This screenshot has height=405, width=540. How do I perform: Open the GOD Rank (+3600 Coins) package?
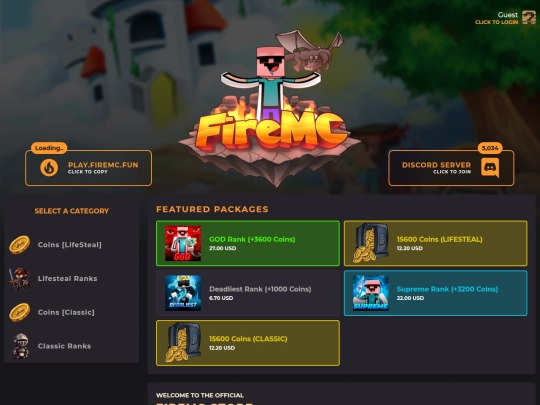(x=248, y=243)
